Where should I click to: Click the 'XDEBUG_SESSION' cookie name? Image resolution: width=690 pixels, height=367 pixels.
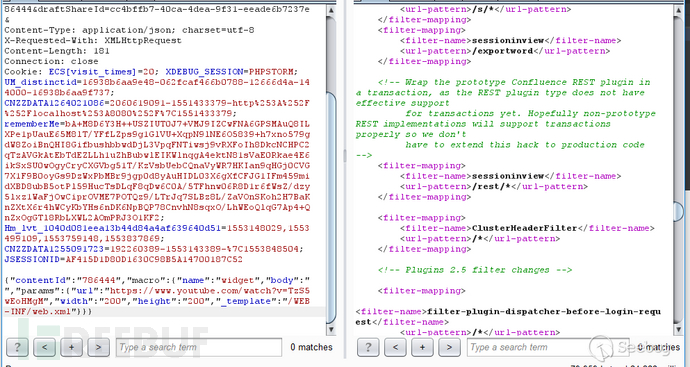pos(205,72)
